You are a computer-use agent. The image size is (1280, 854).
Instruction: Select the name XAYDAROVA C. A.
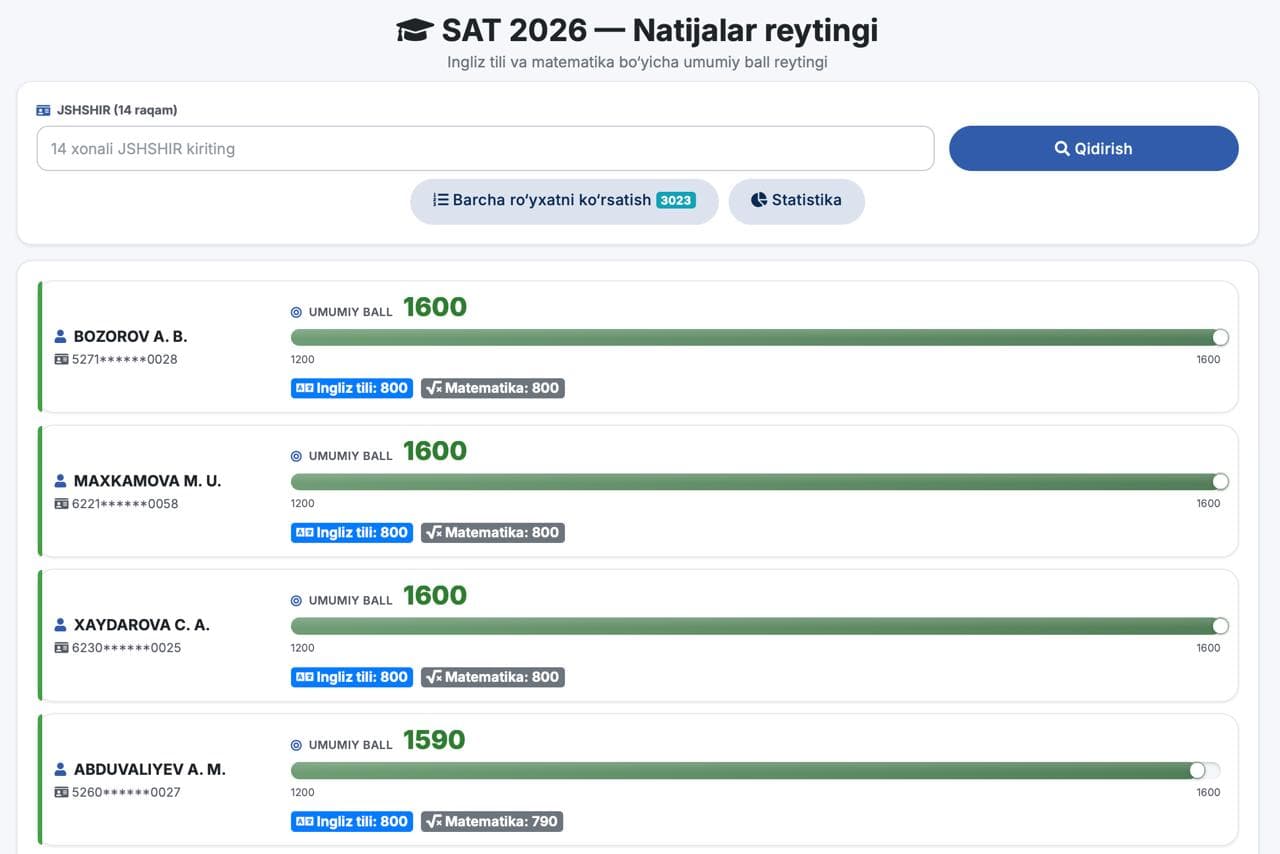pyautogui.click(x=142, y=625)
